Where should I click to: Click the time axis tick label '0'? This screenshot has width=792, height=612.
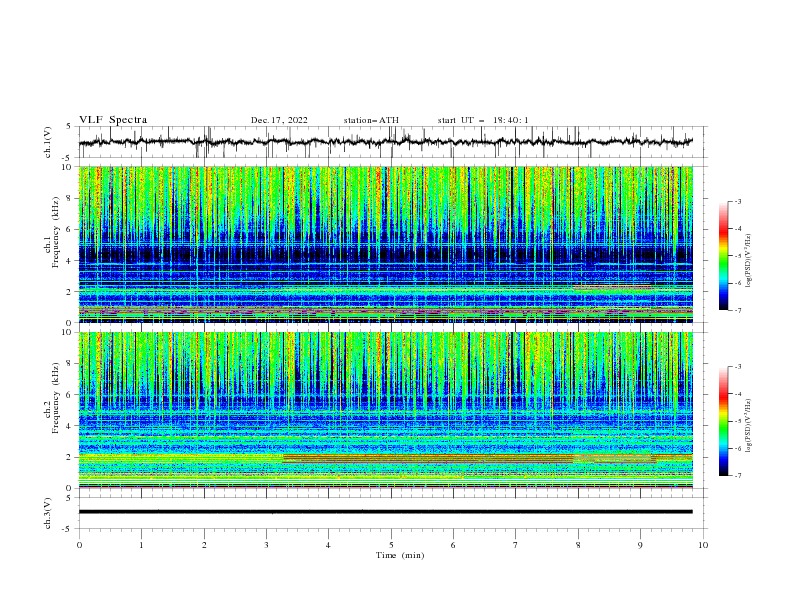tap(79, 545)
